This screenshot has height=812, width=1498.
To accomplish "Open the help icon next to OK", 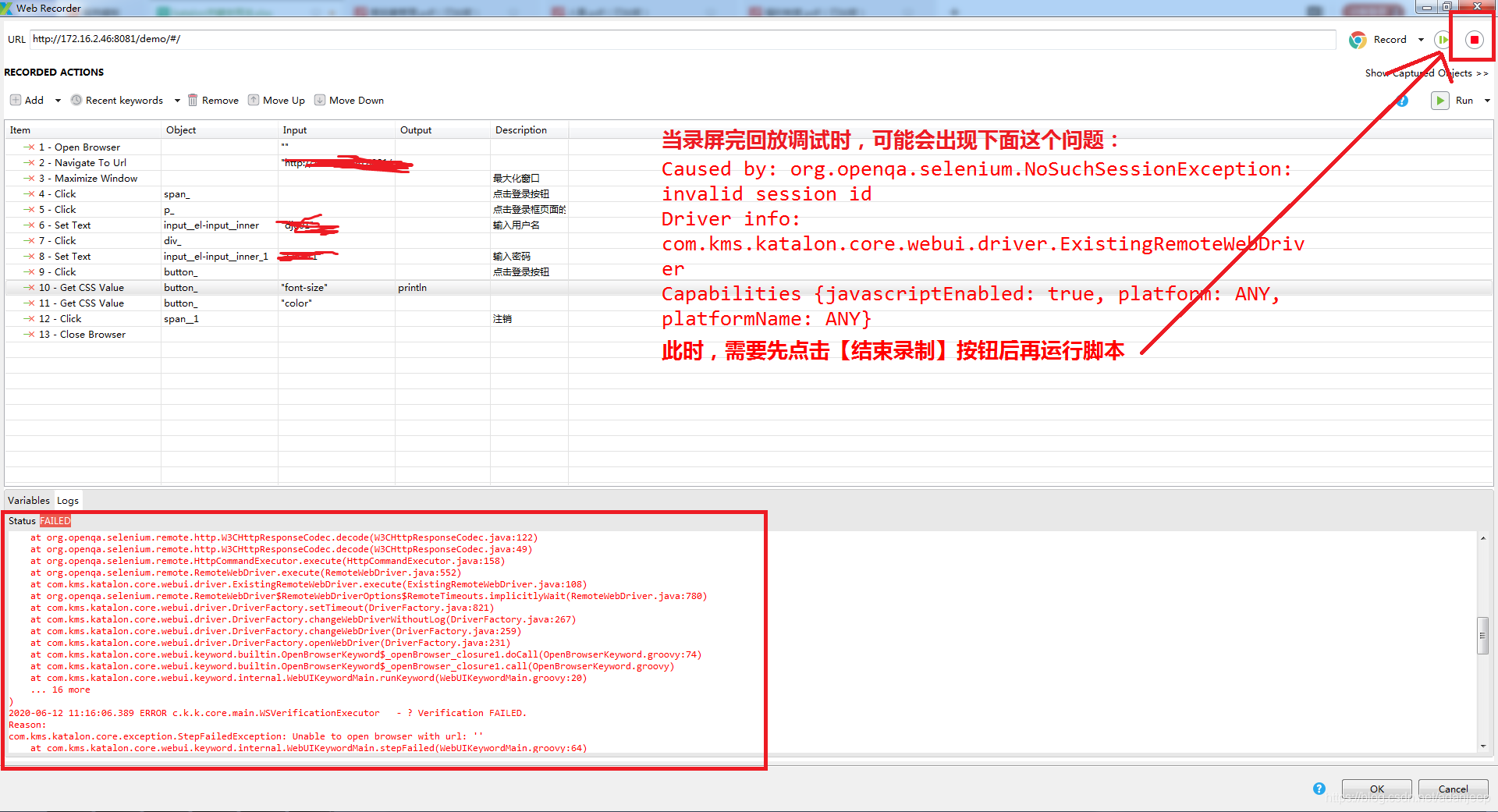I will click(1319, 789).
